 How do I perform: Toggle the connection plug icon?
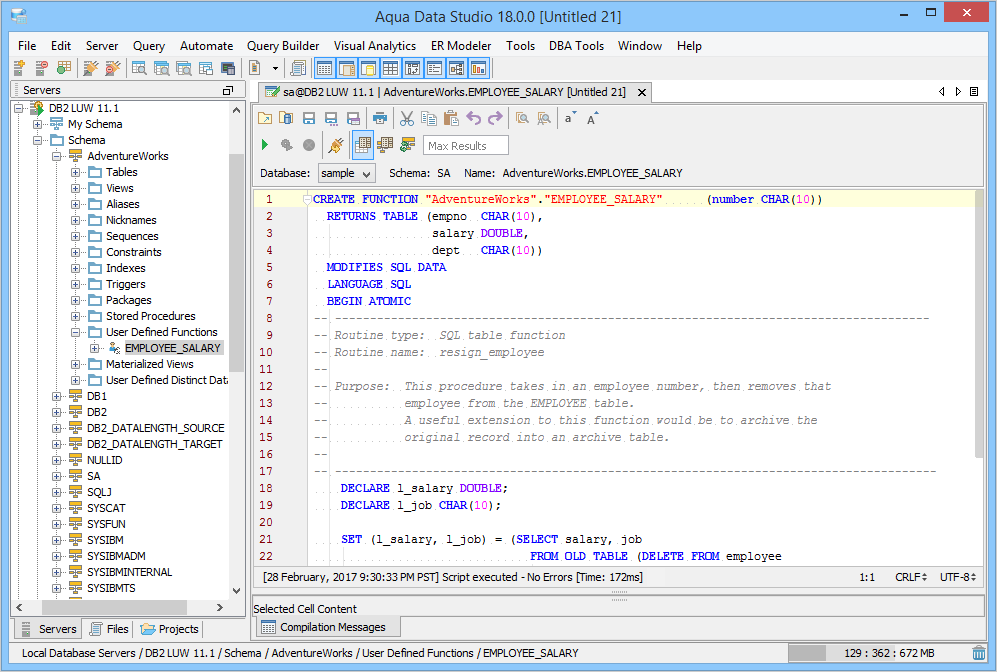point(336,145)
